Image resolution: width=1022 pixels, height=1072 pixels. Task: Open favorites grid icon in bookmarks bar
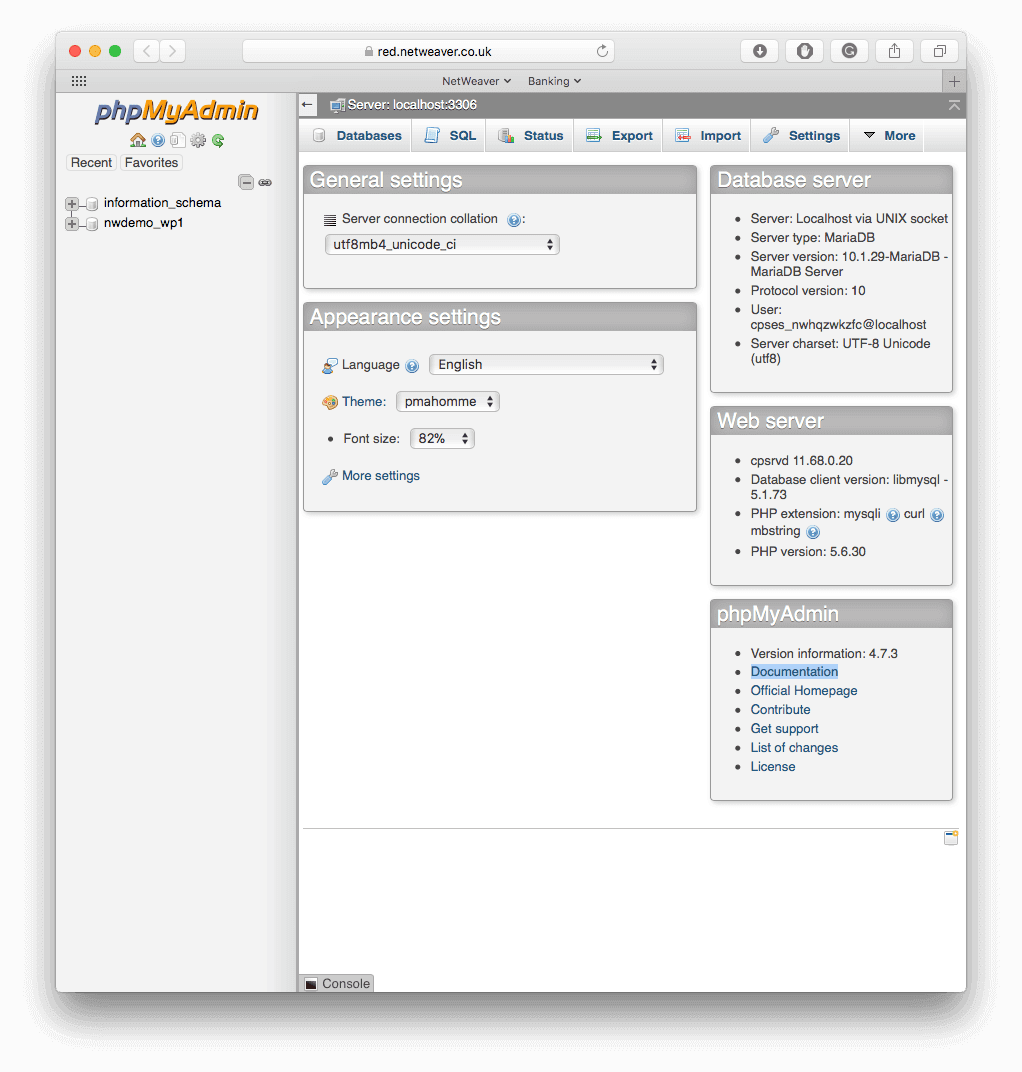(x=79, y=81)
